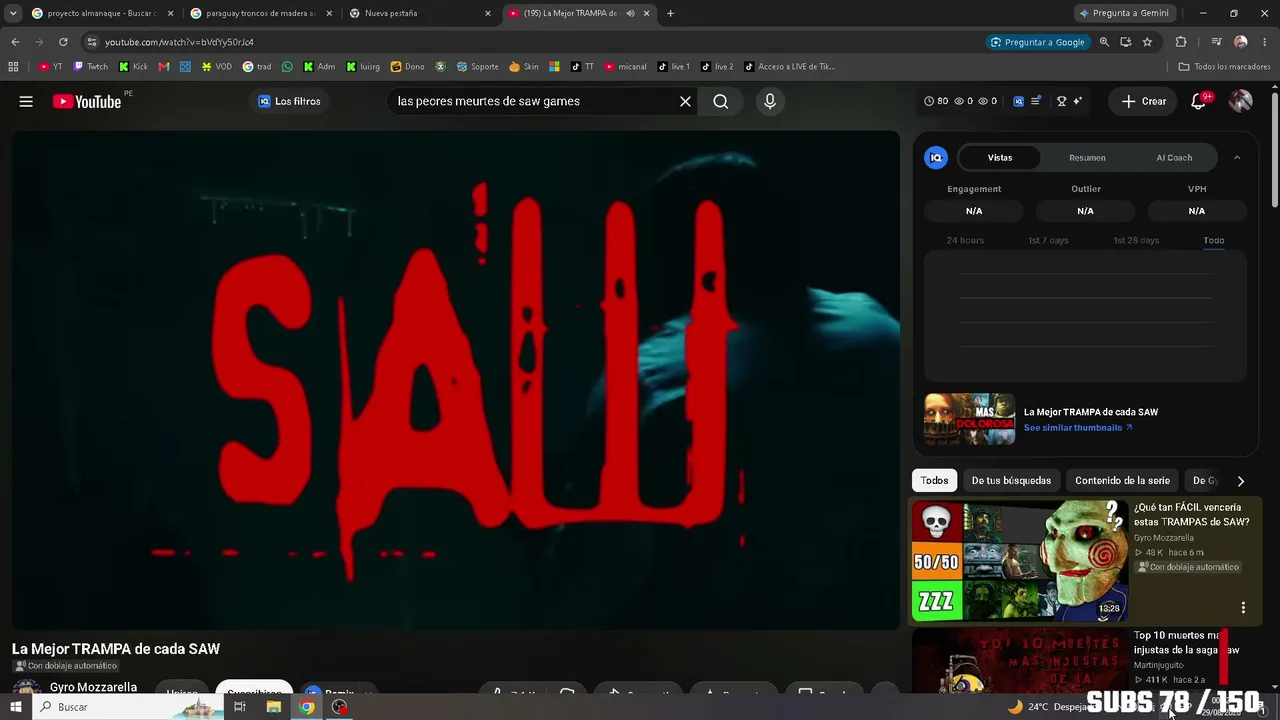The image size is (1280, 720).
Task: Open the Gyro Mozzarella channel name
Action: [93, 687]
